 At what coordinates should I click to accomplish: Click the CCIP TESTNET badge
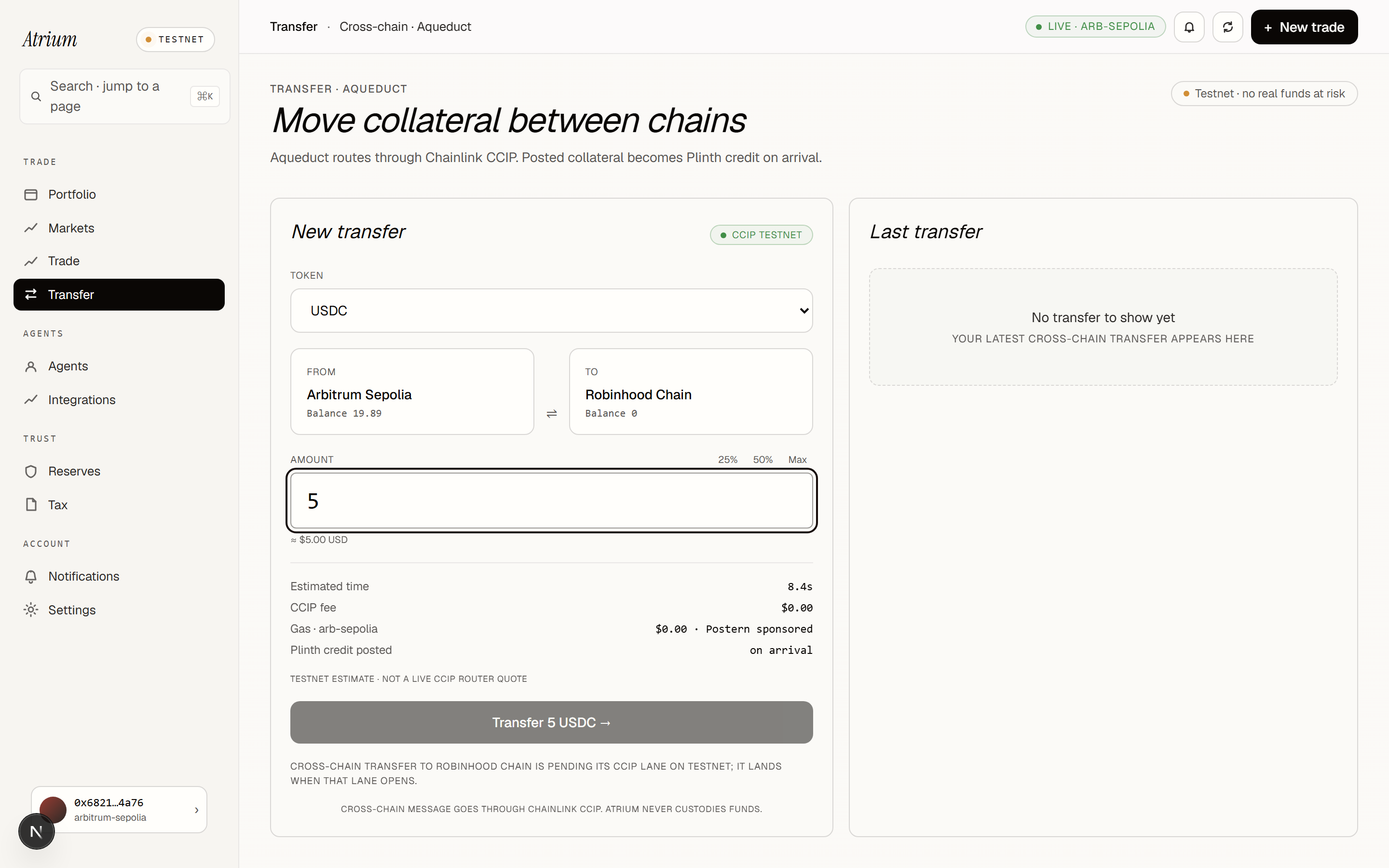click(761, 235)
